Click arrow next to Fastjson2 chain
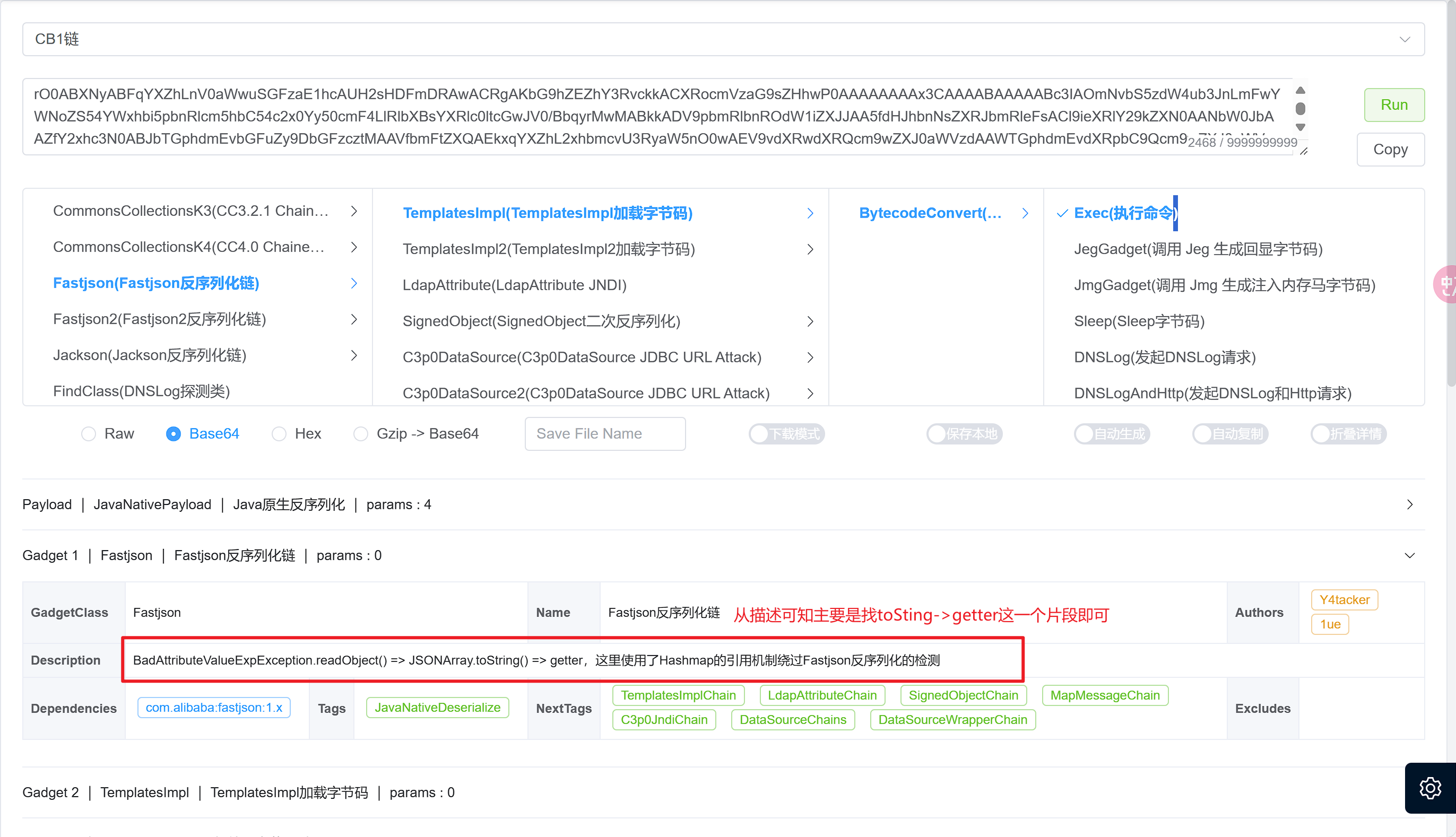The height and width of the screenshot is (837, 1456). point(354,320)
